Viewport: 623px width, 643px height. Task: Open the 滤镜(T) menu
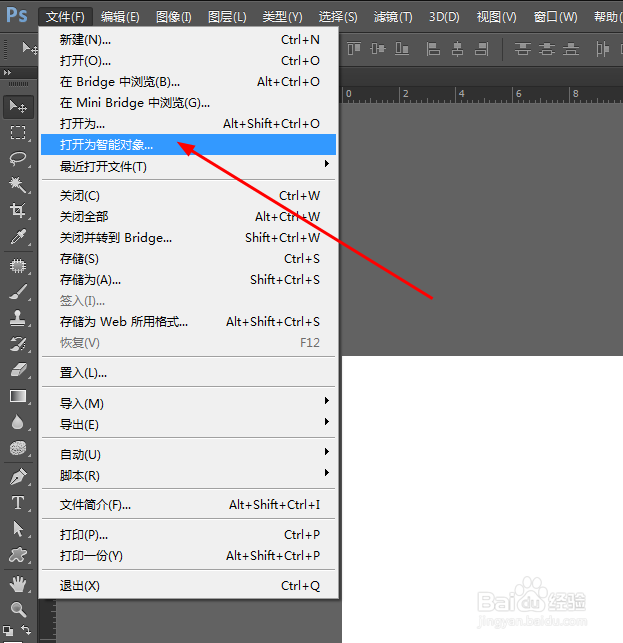[x=393, y=17]
